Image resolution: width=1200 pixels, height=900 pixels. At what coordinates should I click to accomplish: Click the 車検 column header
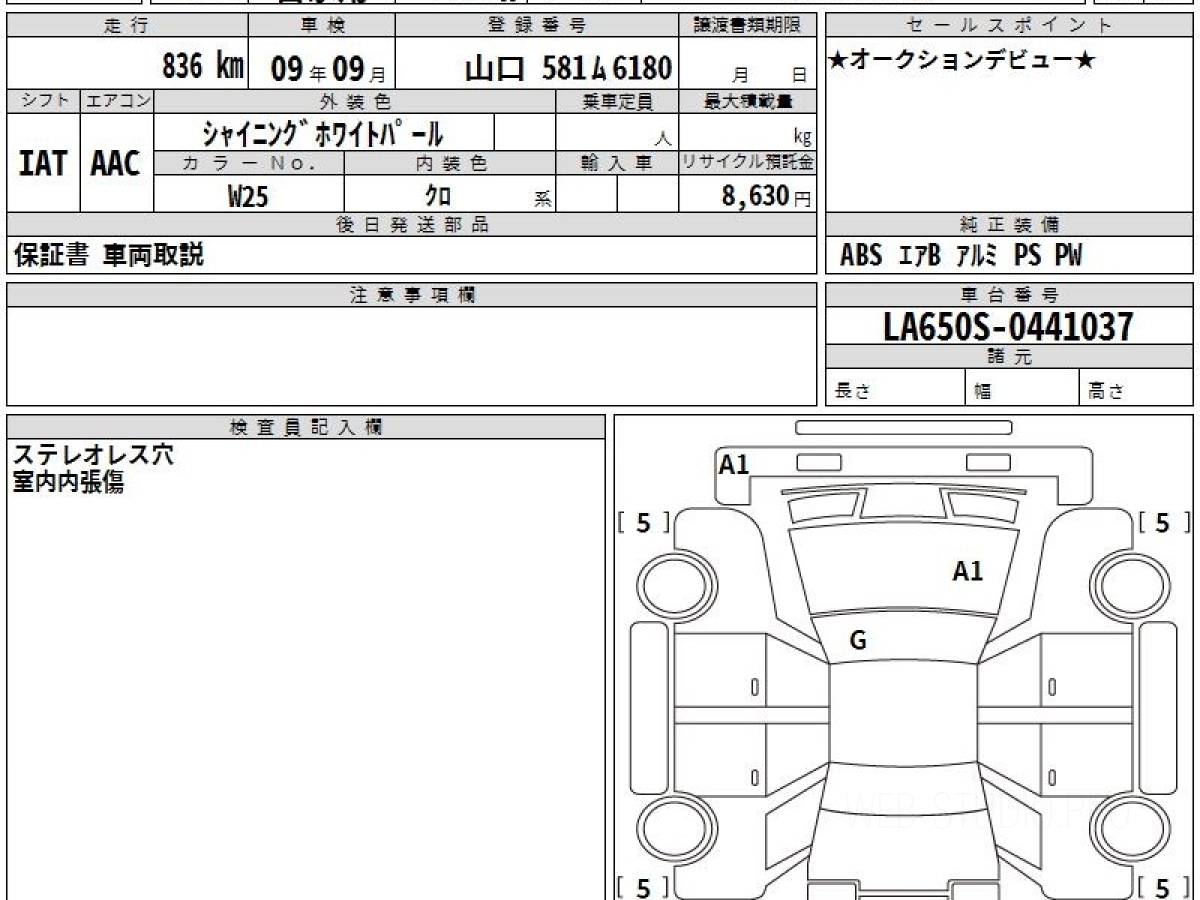(x=321, y=26)
